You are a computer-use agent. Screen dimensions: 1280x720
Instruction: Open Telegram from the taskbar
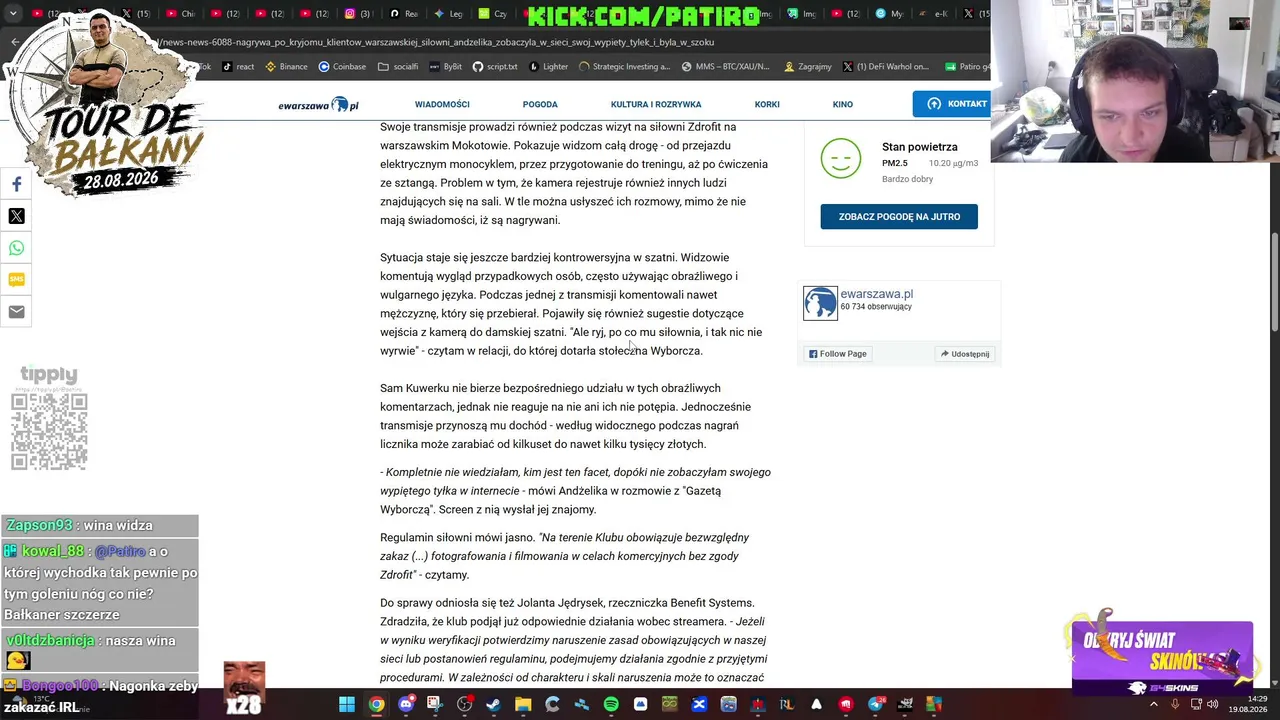click(x=876, y=705)
